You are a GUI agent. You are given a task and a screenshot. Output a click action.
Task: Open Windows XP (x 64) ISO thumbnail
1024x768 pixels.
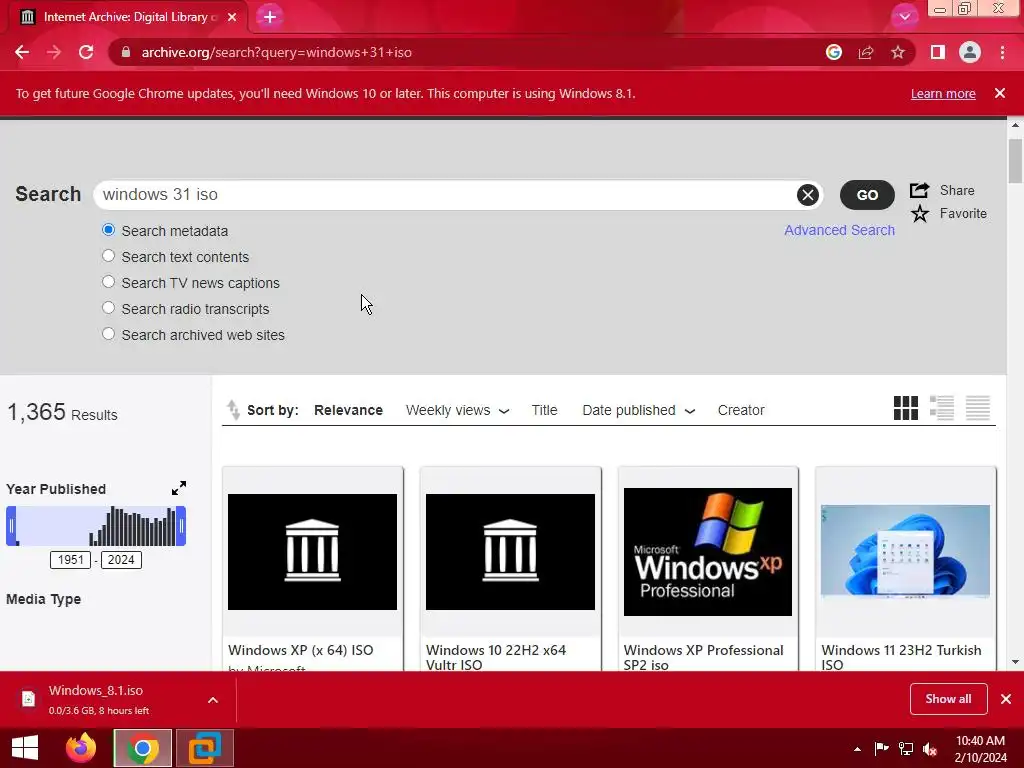coord(312,552)
